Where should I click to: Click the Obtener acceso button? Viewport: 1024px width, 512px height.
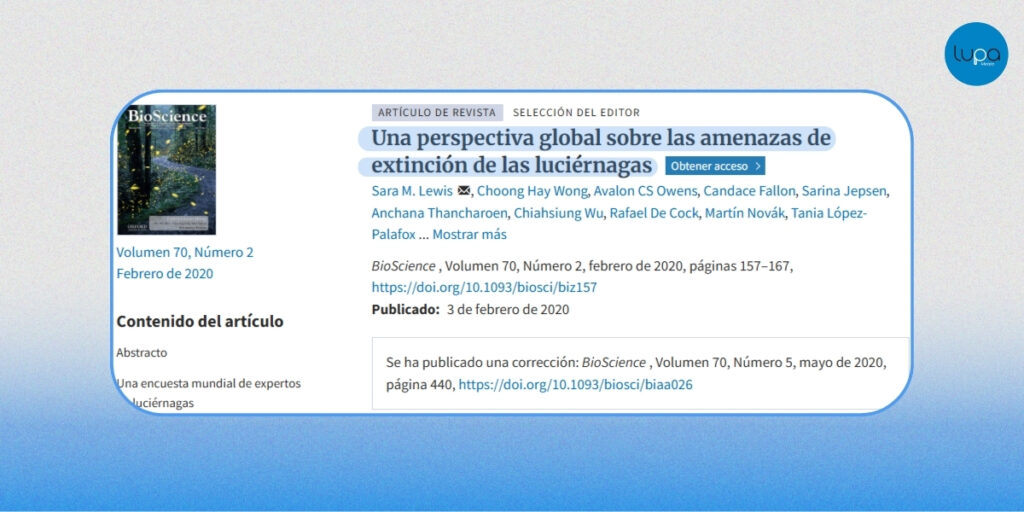715,166
